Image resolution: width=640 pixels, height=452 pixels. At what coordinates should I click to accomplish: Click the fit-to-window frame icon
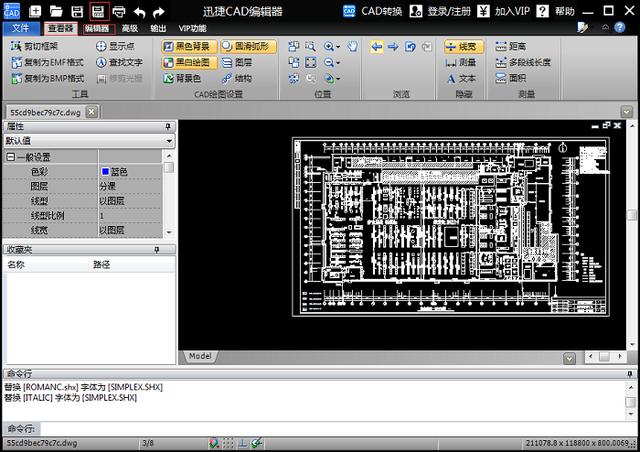[311, 62]
